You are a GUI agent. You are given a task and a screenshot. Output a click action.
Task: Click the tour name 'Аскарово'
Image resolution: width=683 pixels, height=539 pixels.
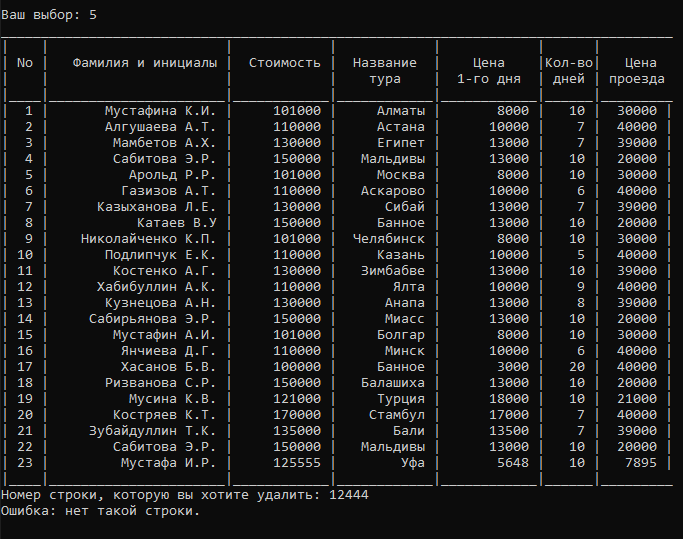[x=393, y=191]
